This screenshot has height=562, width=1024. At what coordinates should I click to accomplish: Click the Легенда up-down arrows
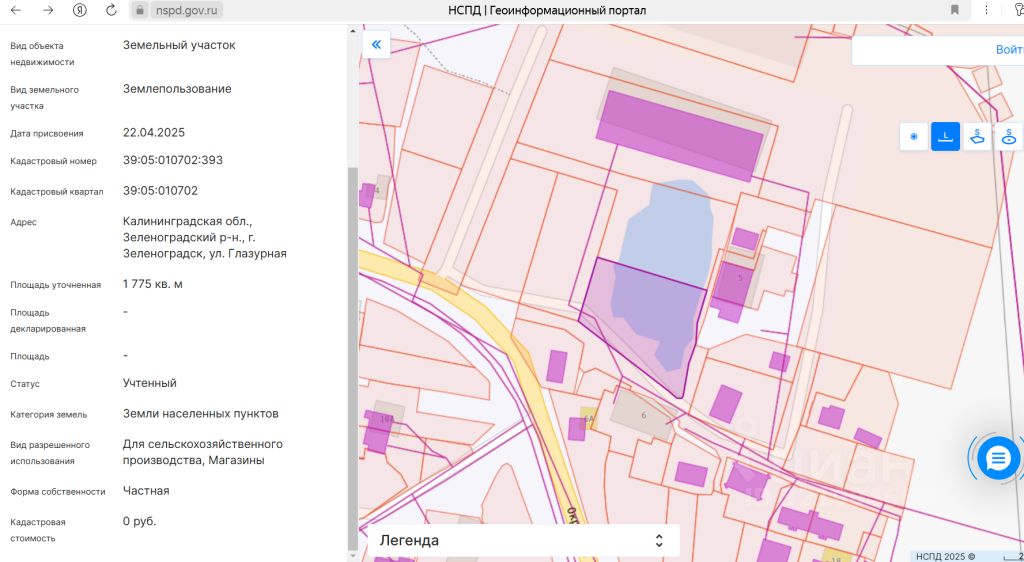pos(659,540)
